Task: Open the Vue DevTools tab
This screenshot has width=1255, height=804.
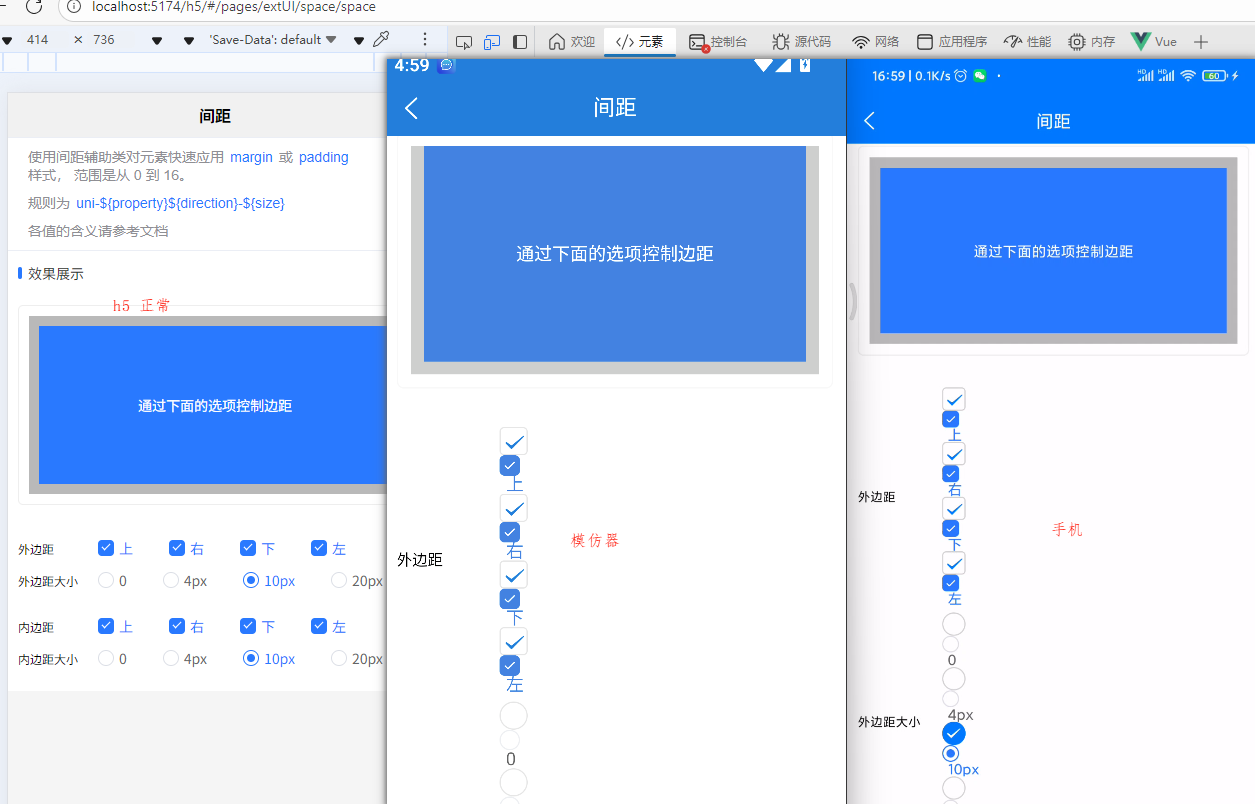Action: click(x=1154, y=42)
